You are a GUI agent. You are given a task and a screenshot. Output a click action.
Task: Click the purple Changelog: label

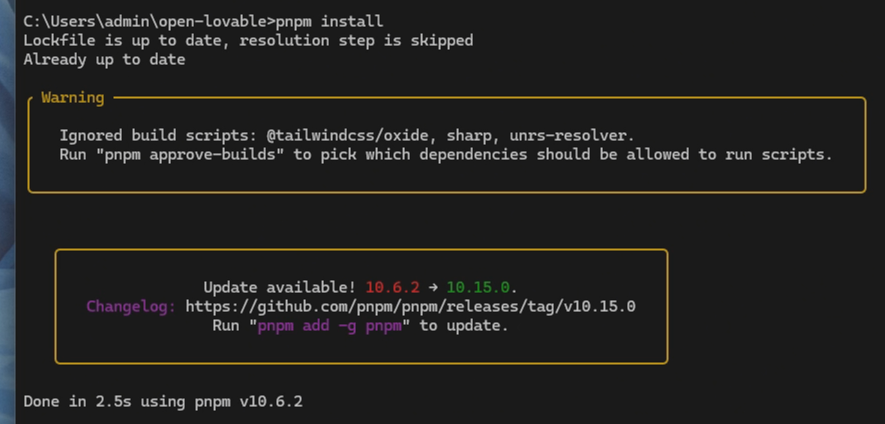pyautogui.click(x=131, y=307)
